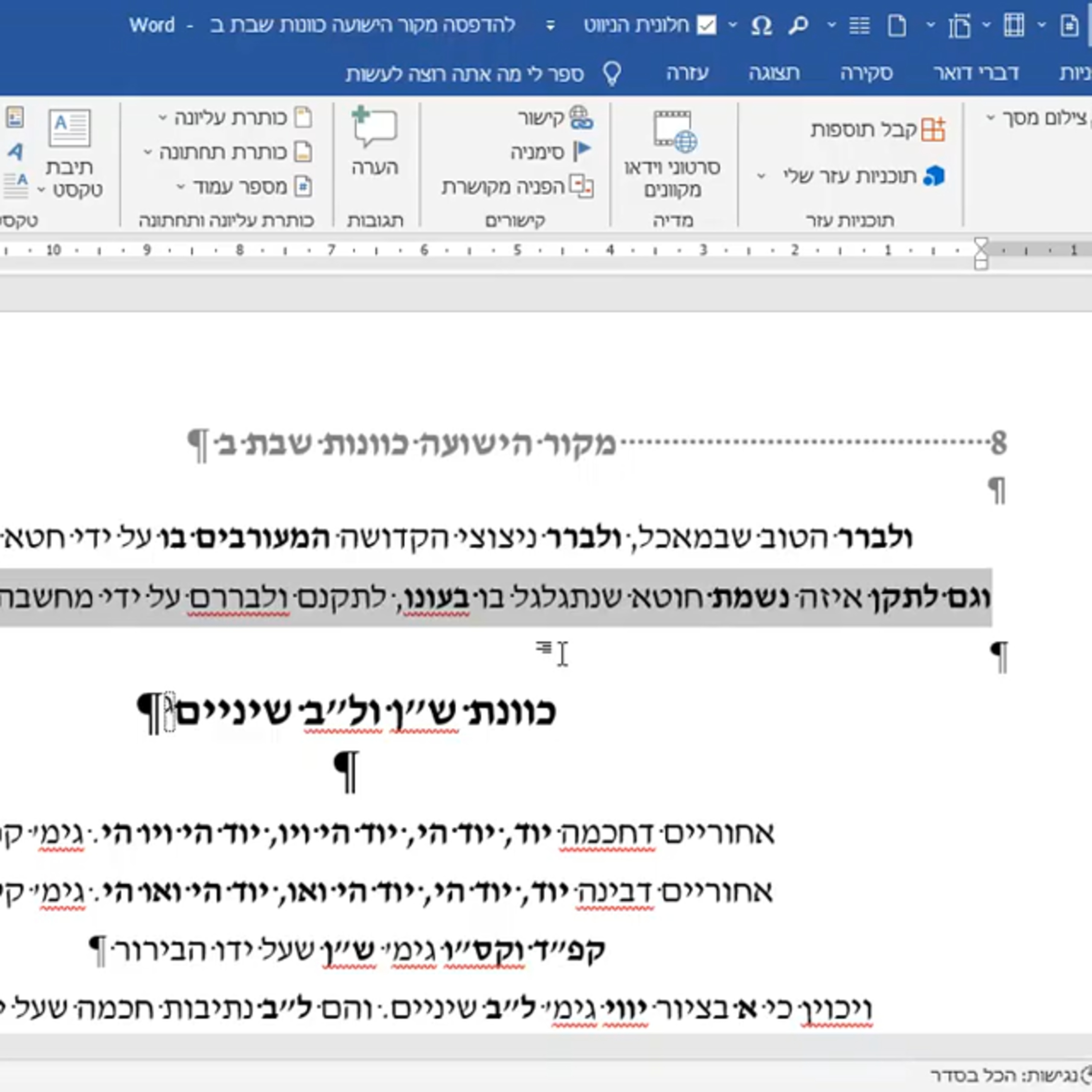Screen dimensions: 1092x1092
Task: Expand the כותרת תחתונה dropdown arrow
Action: (x=147, y=151)
